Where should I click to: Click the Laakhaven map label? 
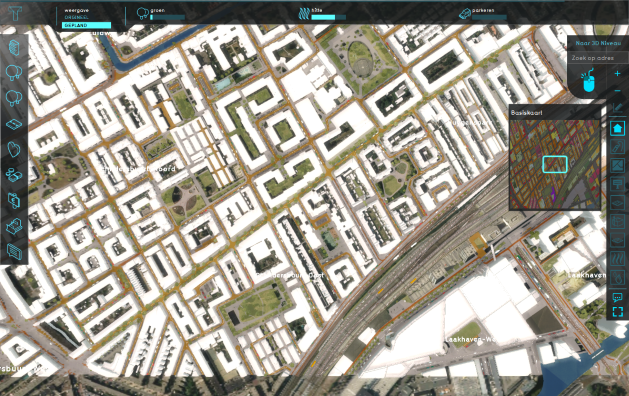coord(586,275)
